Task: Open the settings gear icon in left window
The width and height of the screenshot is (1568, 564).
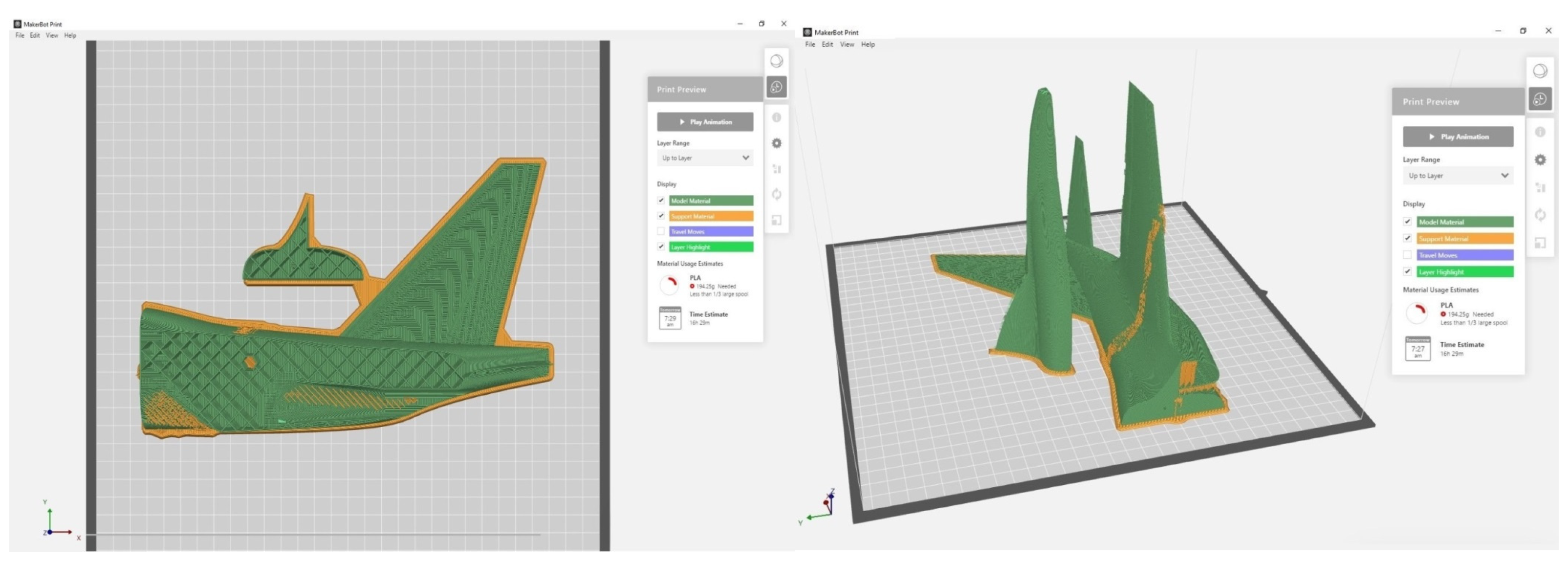Action: coord(777,143)
